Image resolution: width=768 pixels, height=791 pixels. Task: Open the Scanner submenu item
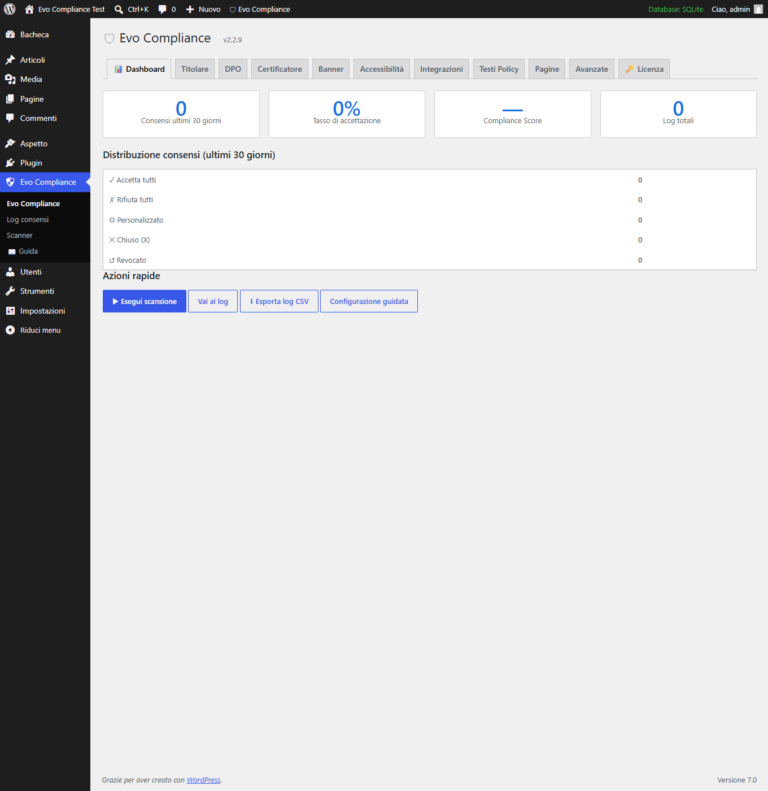[x=20, y=235]
